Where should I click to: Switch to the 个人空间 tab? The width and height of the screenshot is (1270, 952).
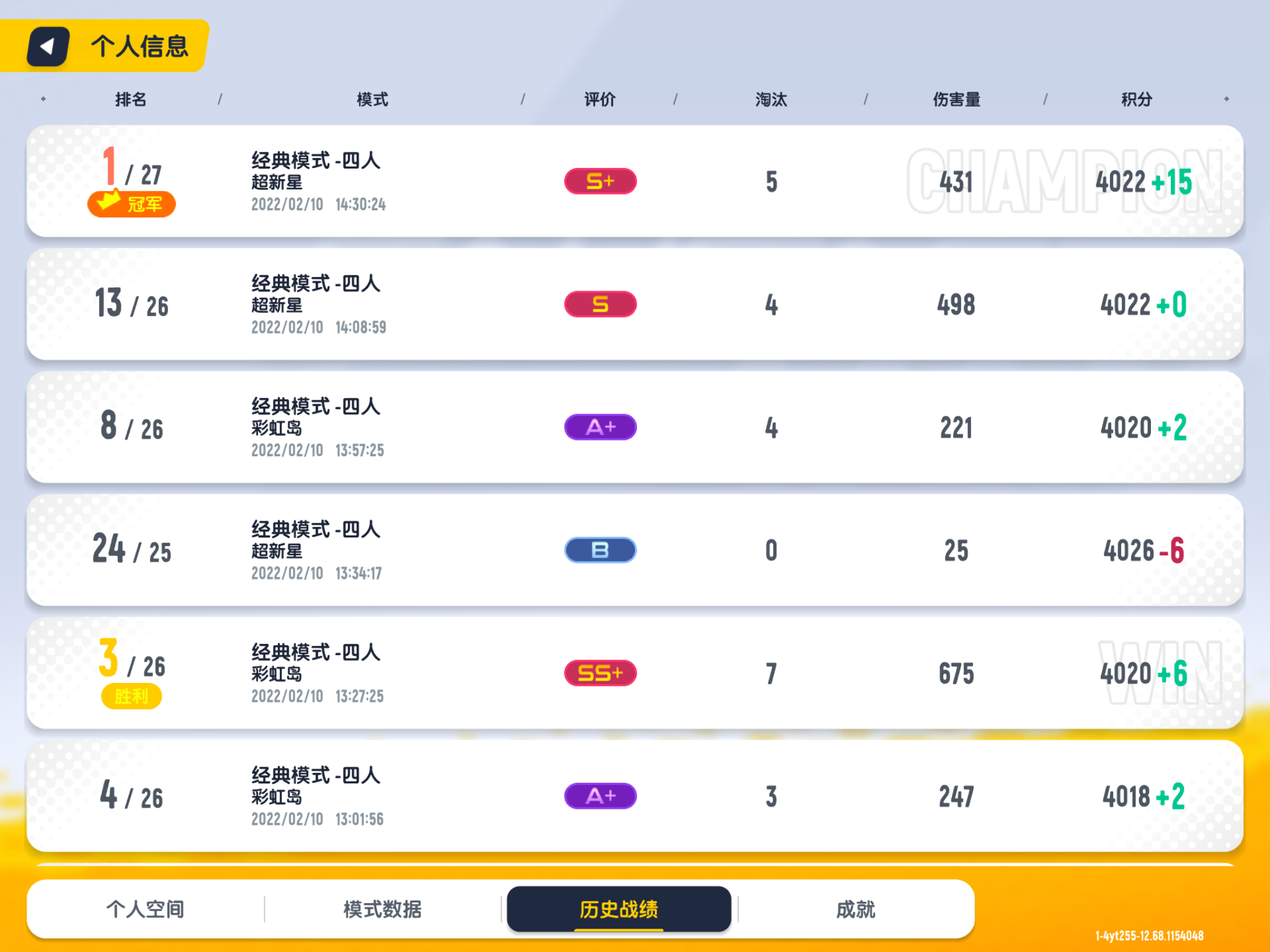pos(145,909)
